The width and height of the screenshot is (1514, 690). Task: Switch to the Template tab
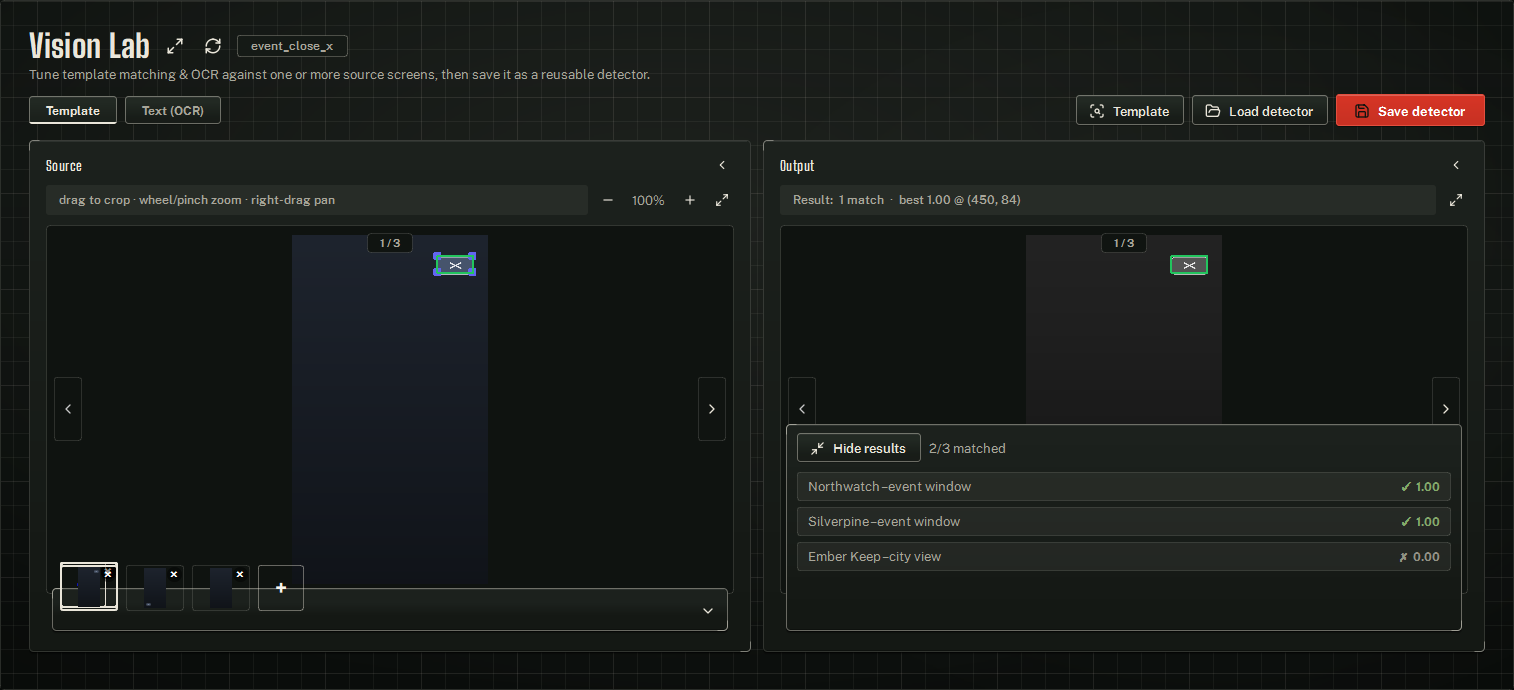[73, 110]
